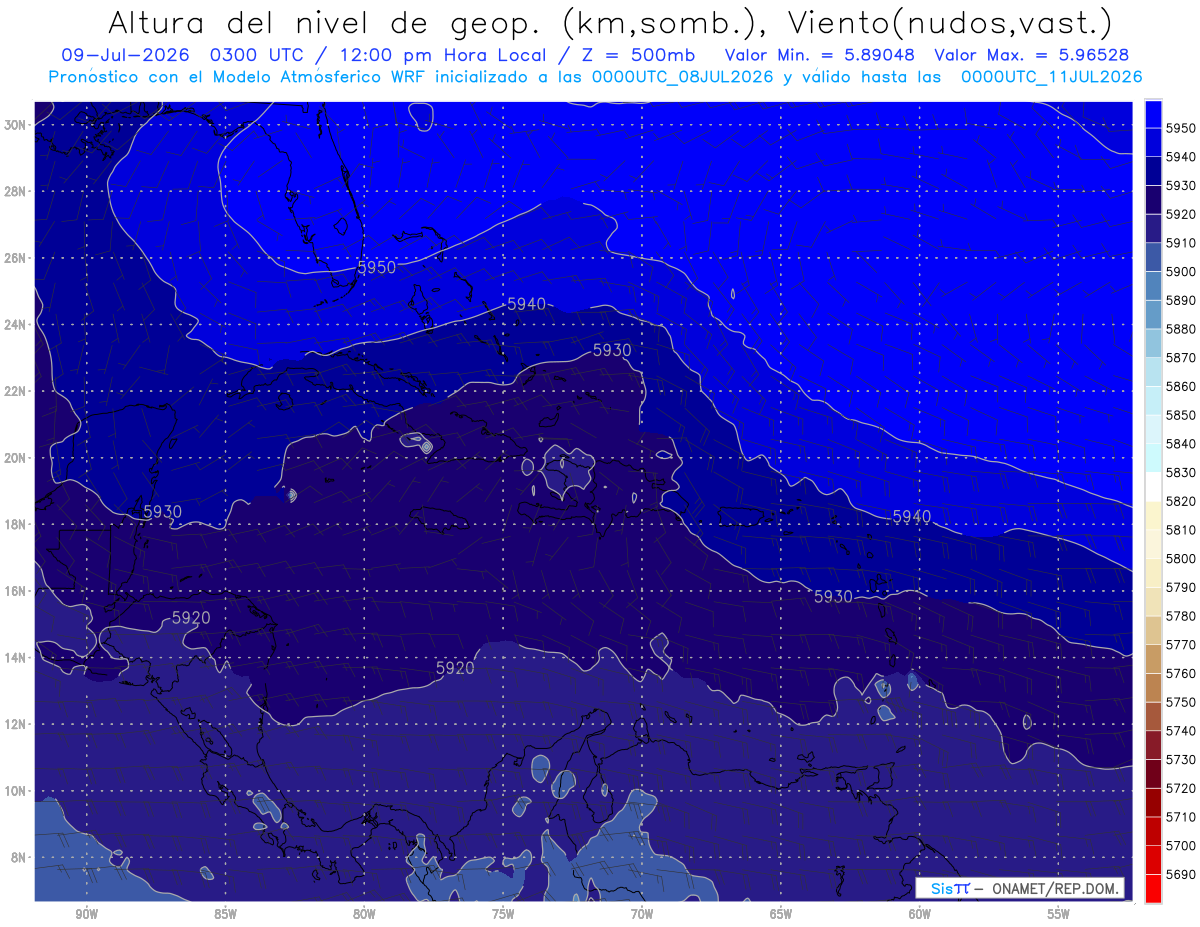
Task: Click the 5840 value in the color legend
Action: [1181, 444]
